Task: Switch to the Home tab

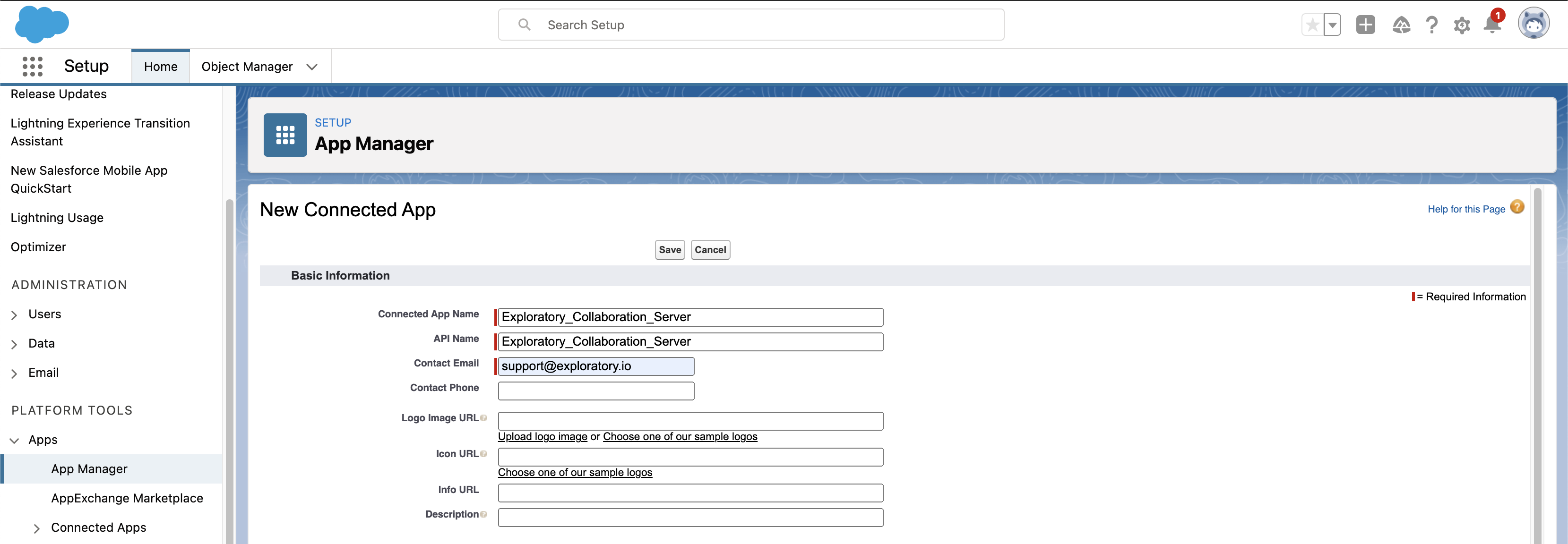Action: (161, 66)
